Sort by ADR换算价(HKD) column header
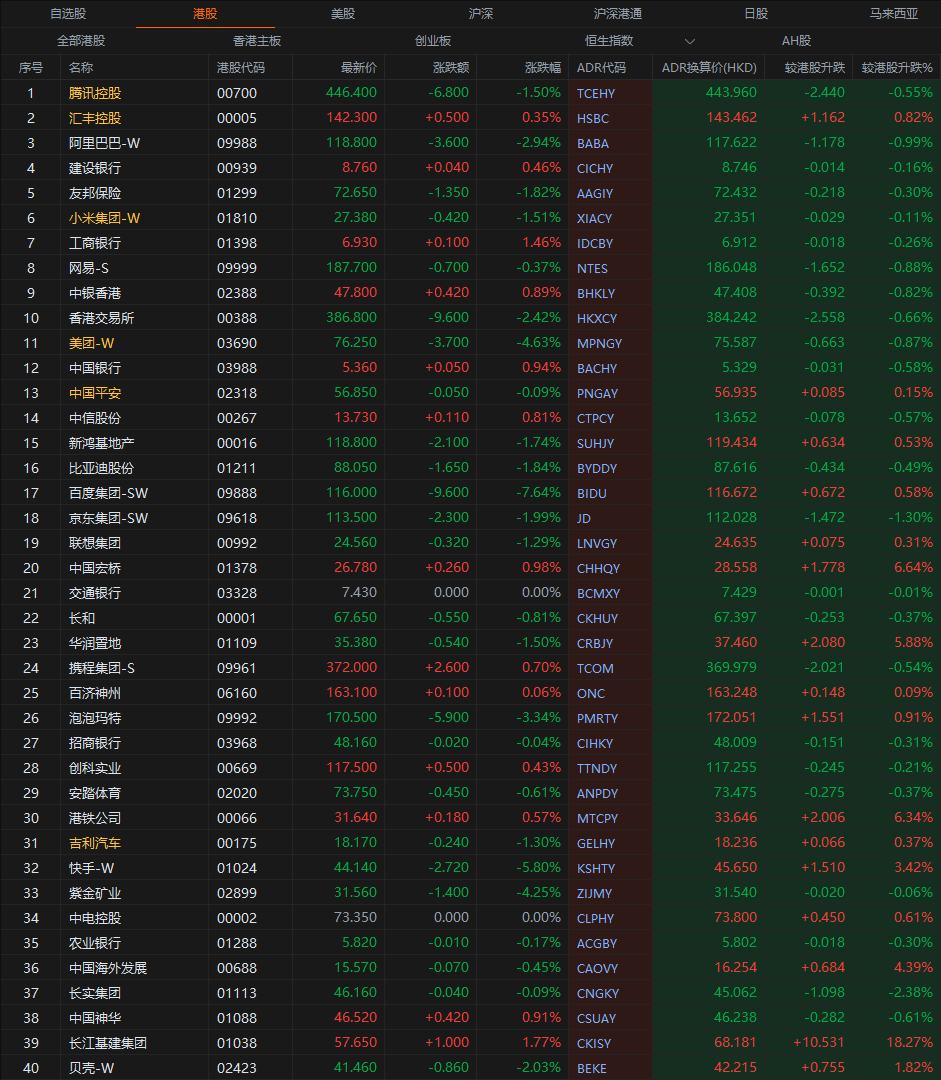This screenshot has width=941, height=1080. coord(709,68)
